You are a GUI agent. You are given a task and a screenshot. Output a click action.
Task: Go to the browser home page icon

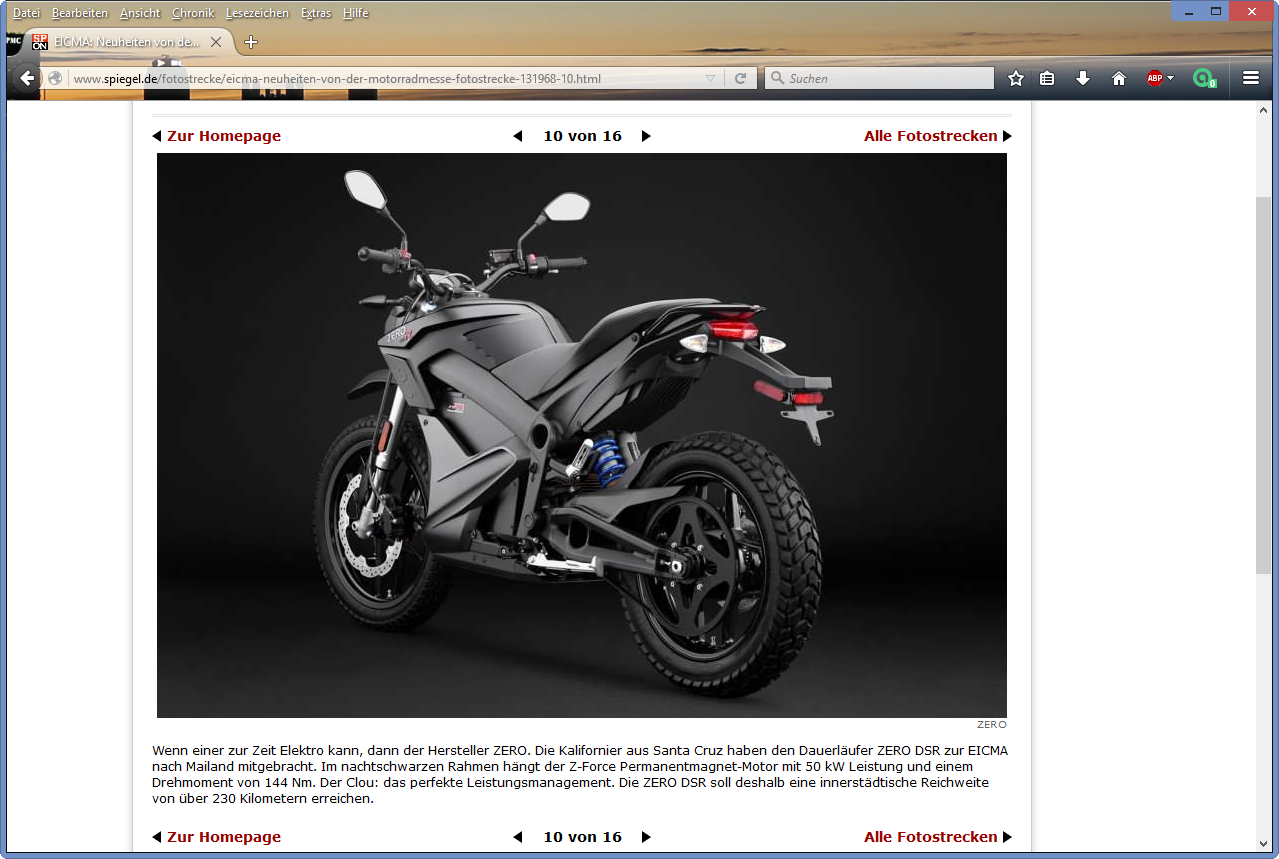tap(1119, 78)
